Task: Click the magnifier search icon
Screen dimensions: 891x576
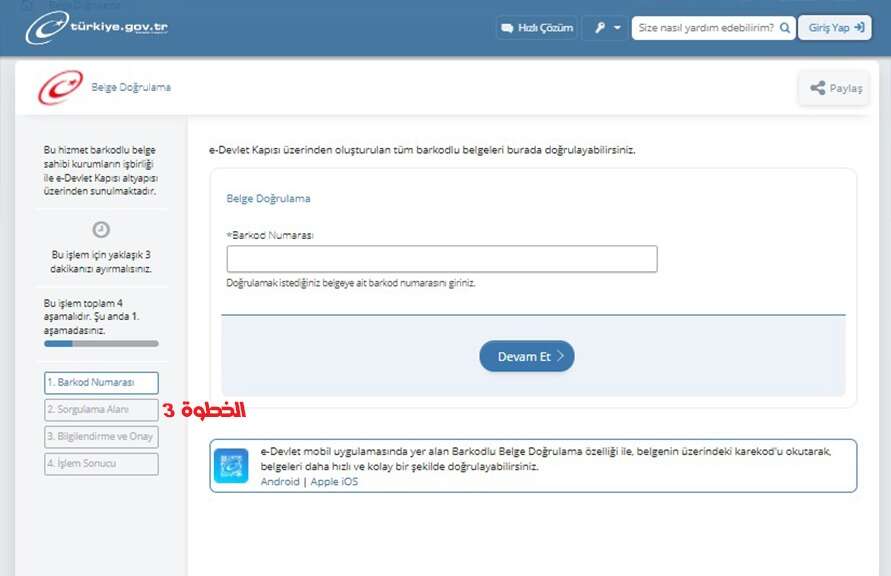Action: pyautogui.click(x=785, y=28)
